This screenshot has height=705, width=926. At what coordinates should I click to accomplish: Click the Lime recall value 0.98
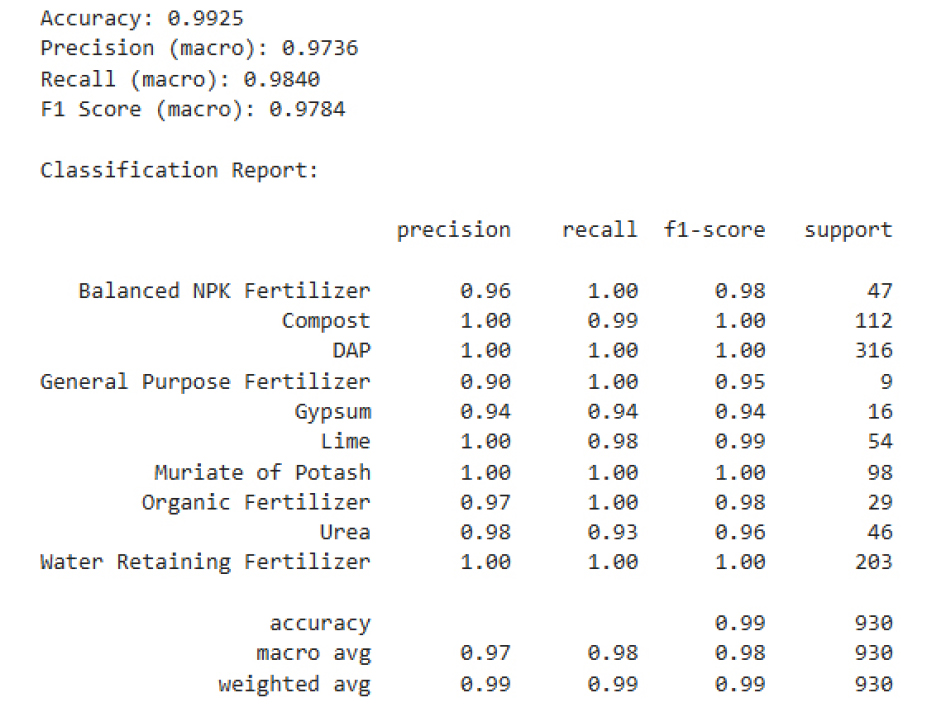click(612, 442)
